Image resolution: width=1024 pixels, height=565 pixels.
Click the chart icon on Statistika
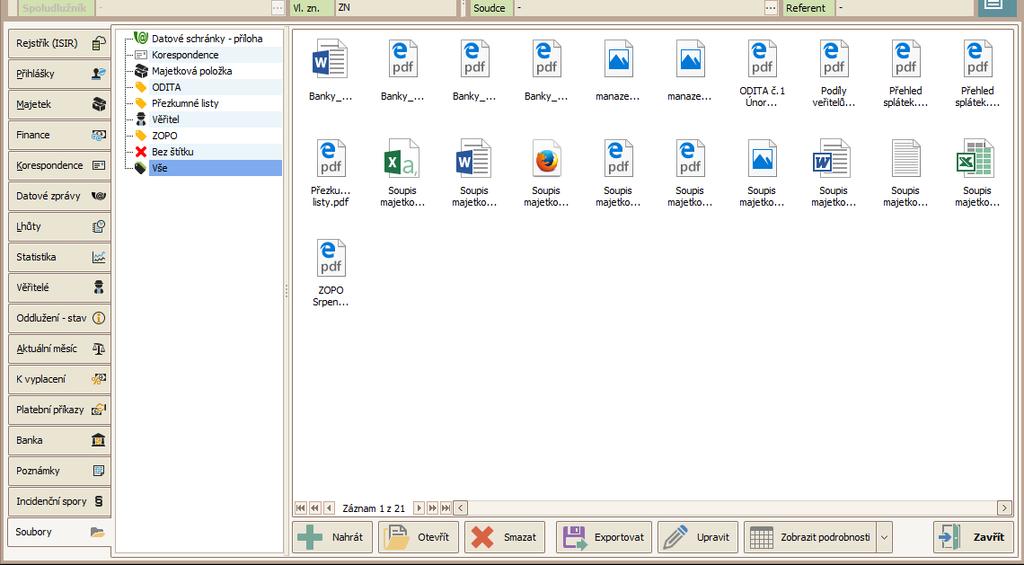[x=99, y=257]
